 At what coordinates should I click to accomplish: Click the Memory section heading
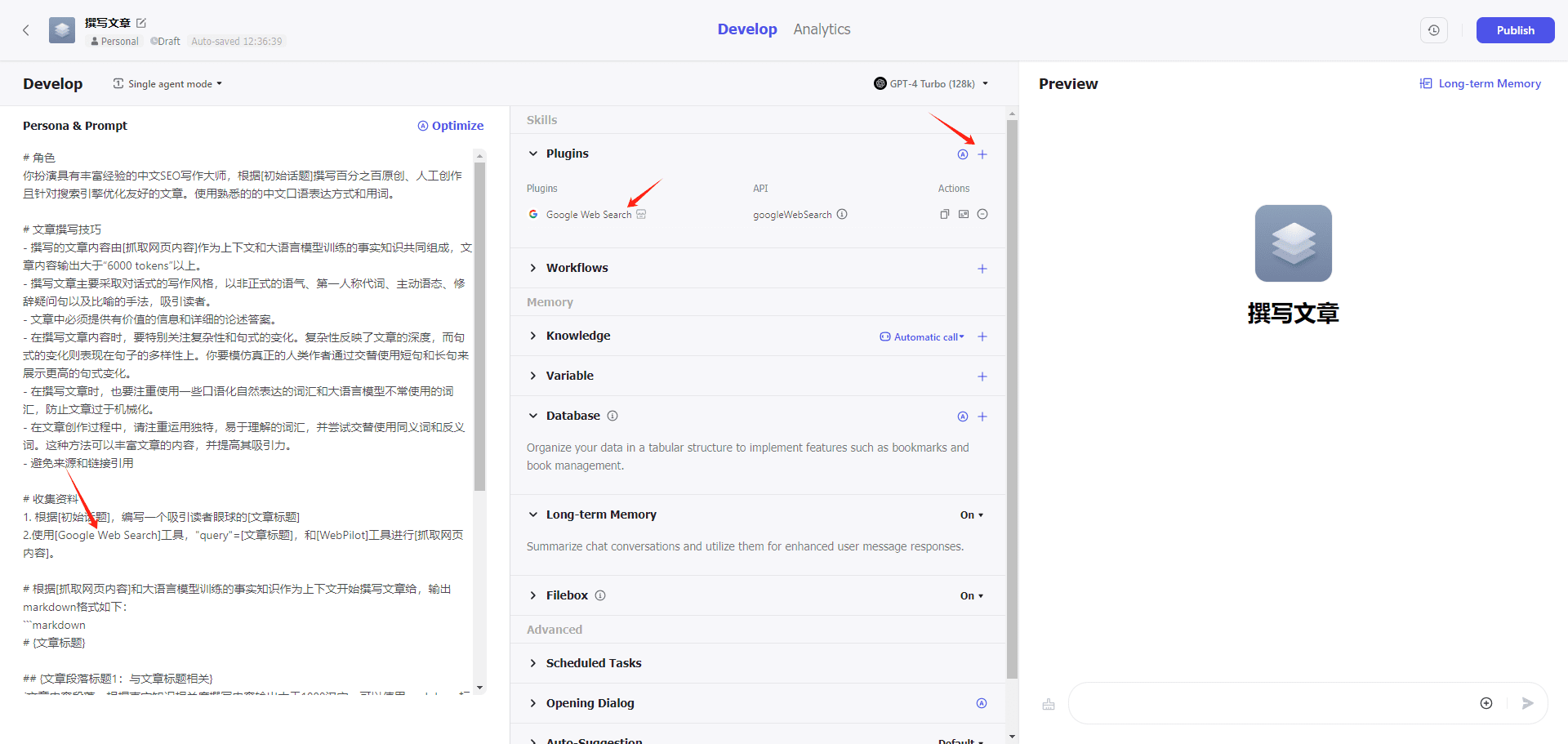point(550,302)
